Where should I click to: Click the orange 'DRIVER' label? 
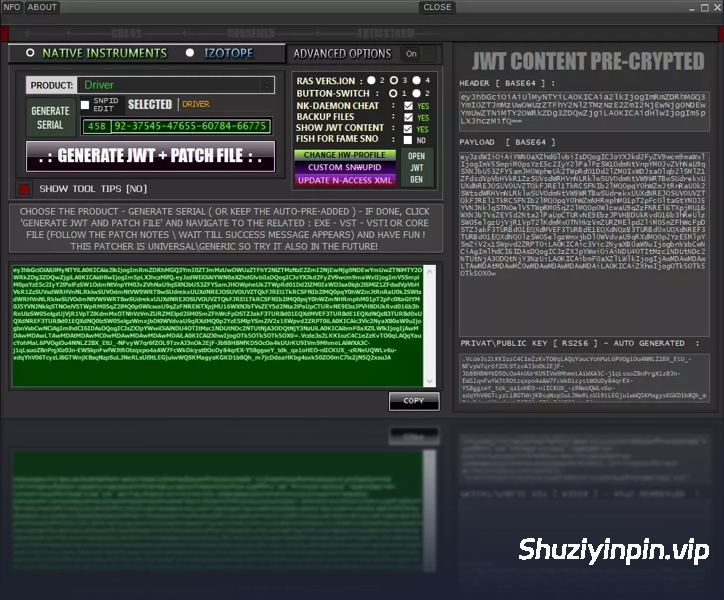[x=196, y=104]
